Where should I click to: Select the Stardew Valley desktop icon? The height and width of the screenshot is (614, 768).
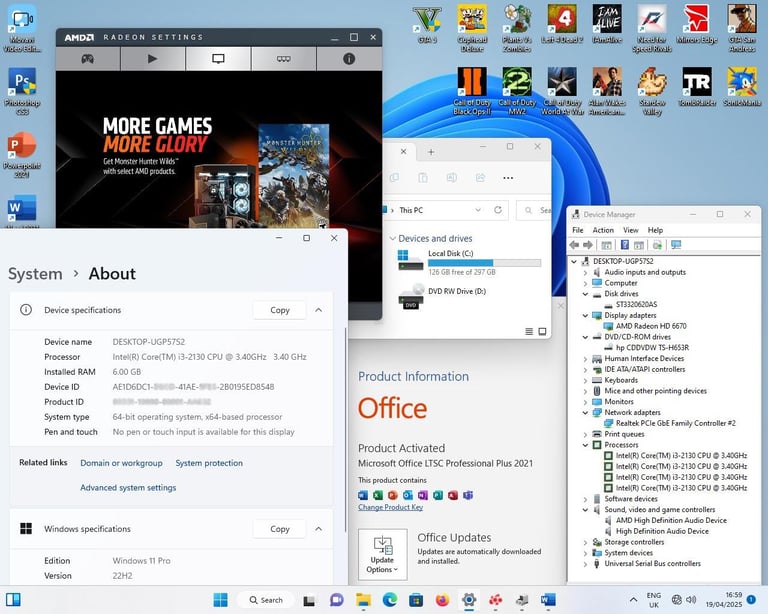point(652,91)
